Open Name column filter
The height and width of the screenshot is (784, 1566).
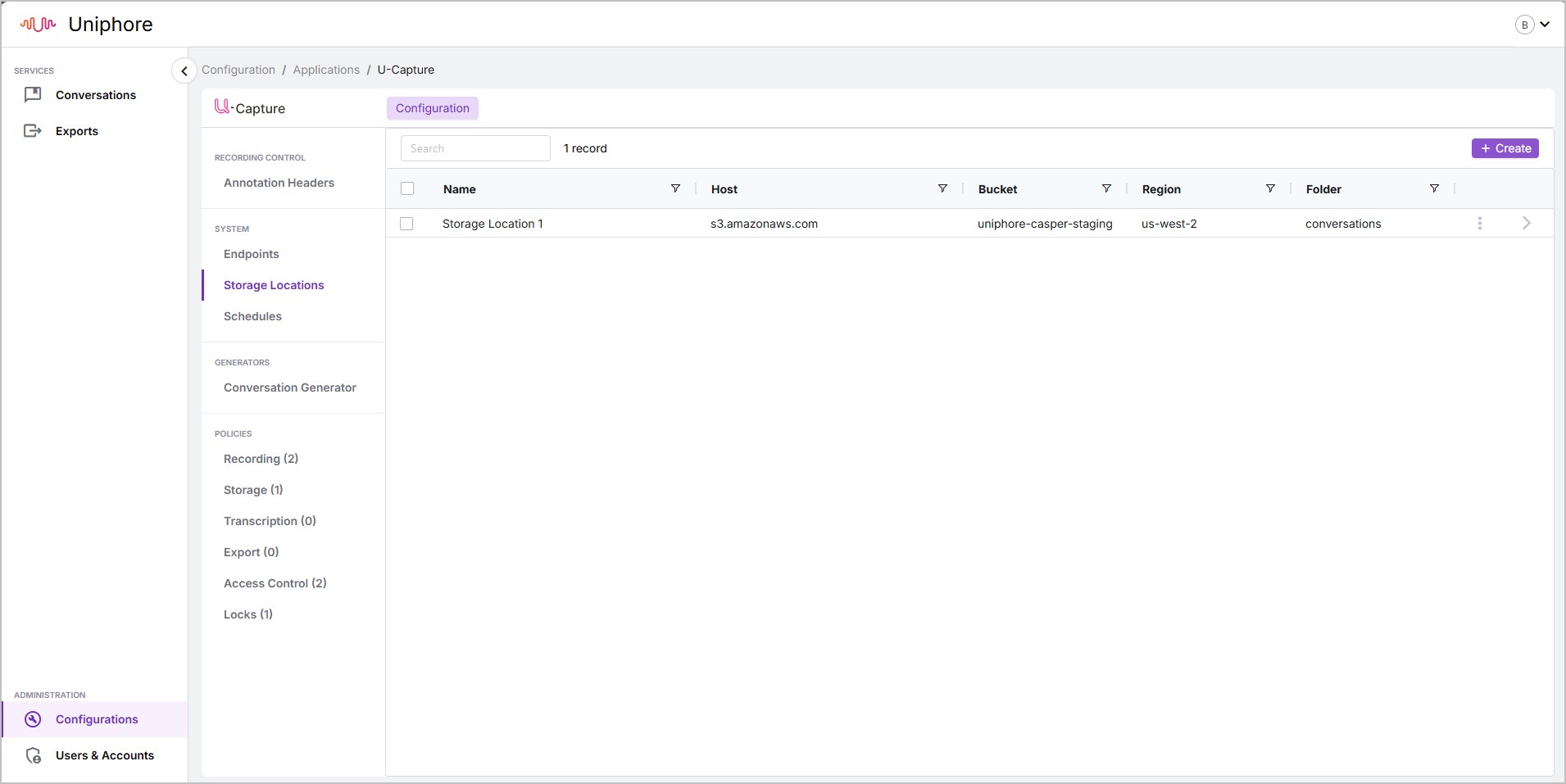(x=675, y=188)
